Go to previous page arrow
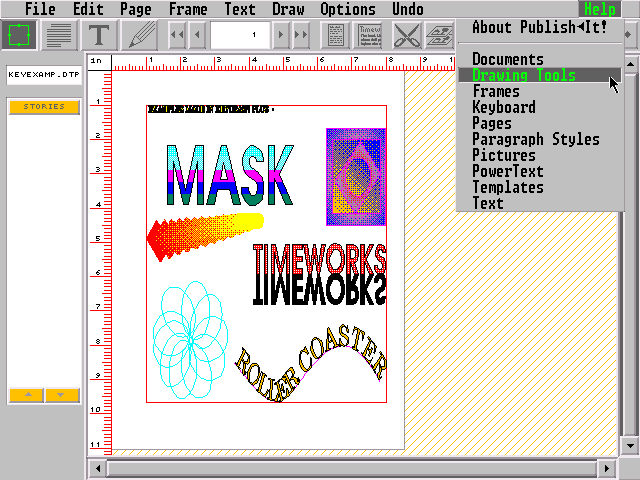The width and height of the screenshot is (640, 480). point(198,35)
